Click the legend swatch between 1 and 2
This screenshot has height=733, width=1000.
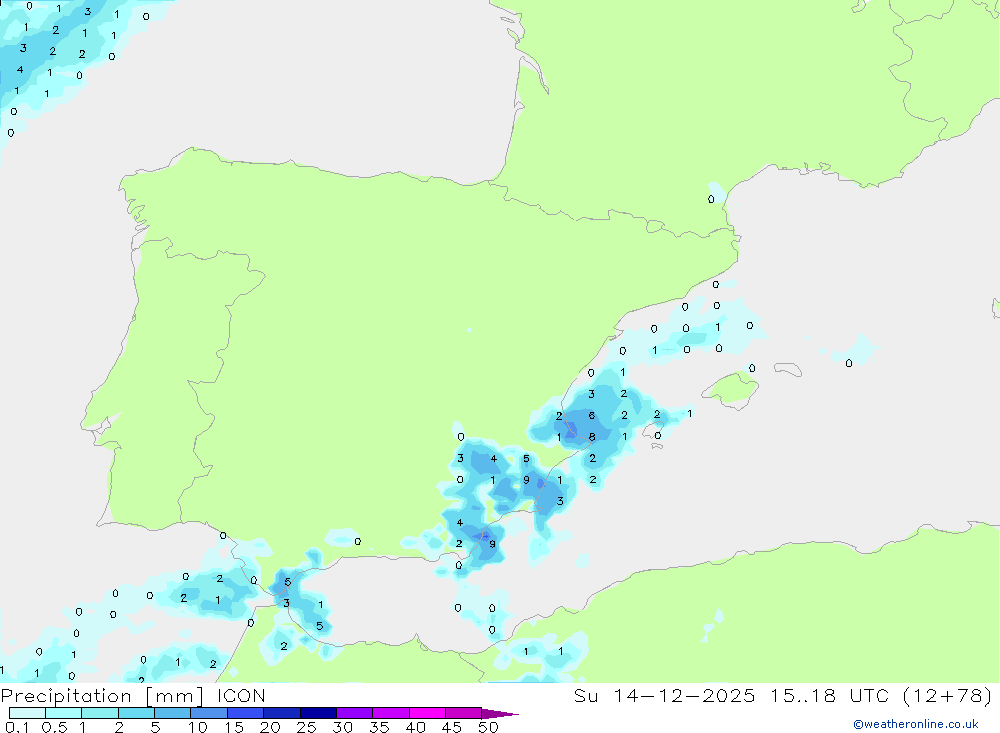100,713
